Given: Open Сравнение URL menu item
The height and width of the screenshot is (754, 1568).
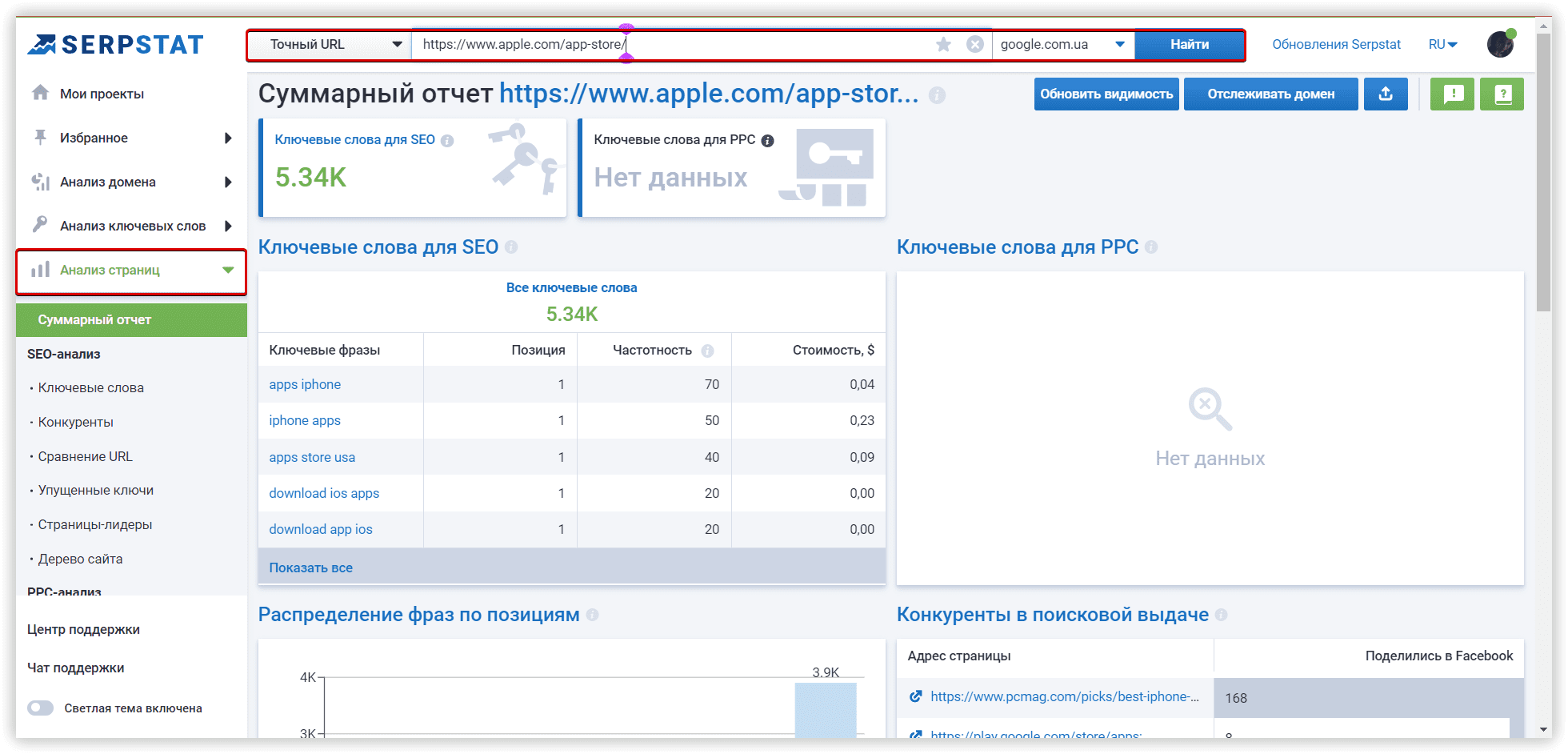Looking at the screenshot, I should point(85,456).
